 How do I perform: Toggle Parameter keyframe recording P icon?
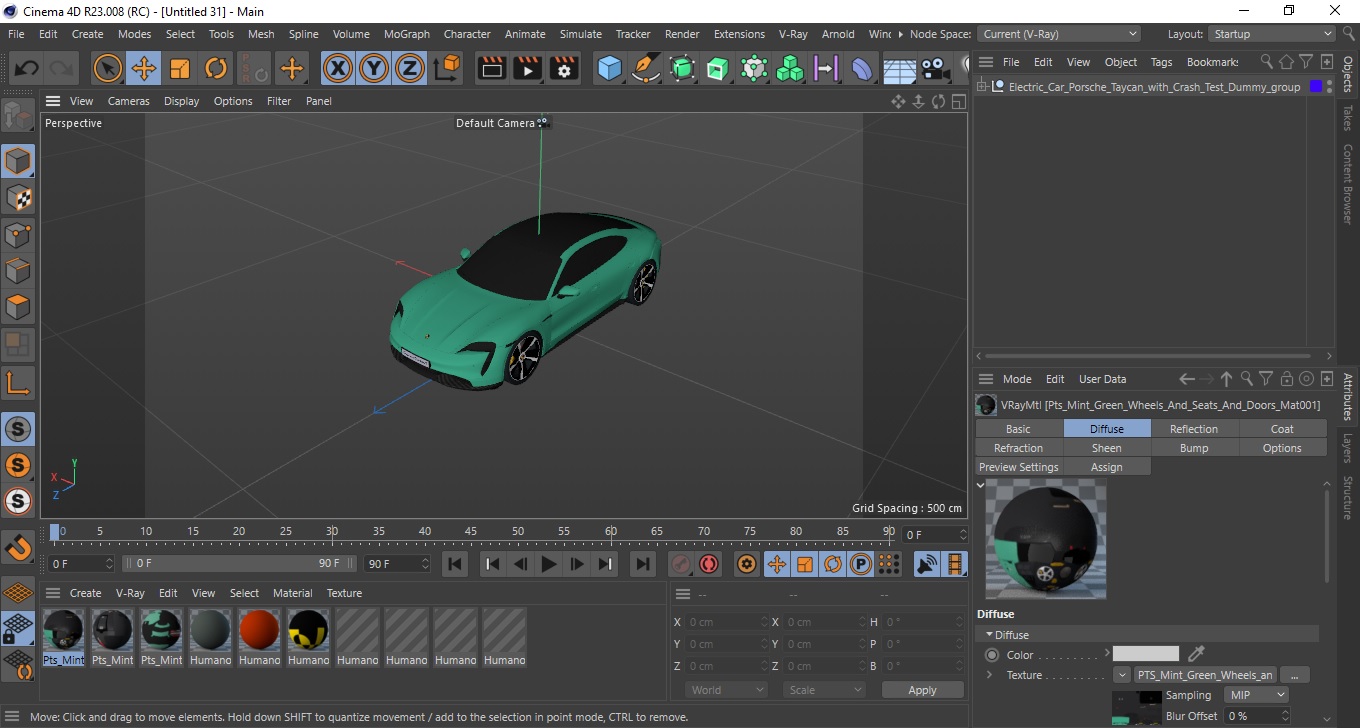(x=860, y=564)
